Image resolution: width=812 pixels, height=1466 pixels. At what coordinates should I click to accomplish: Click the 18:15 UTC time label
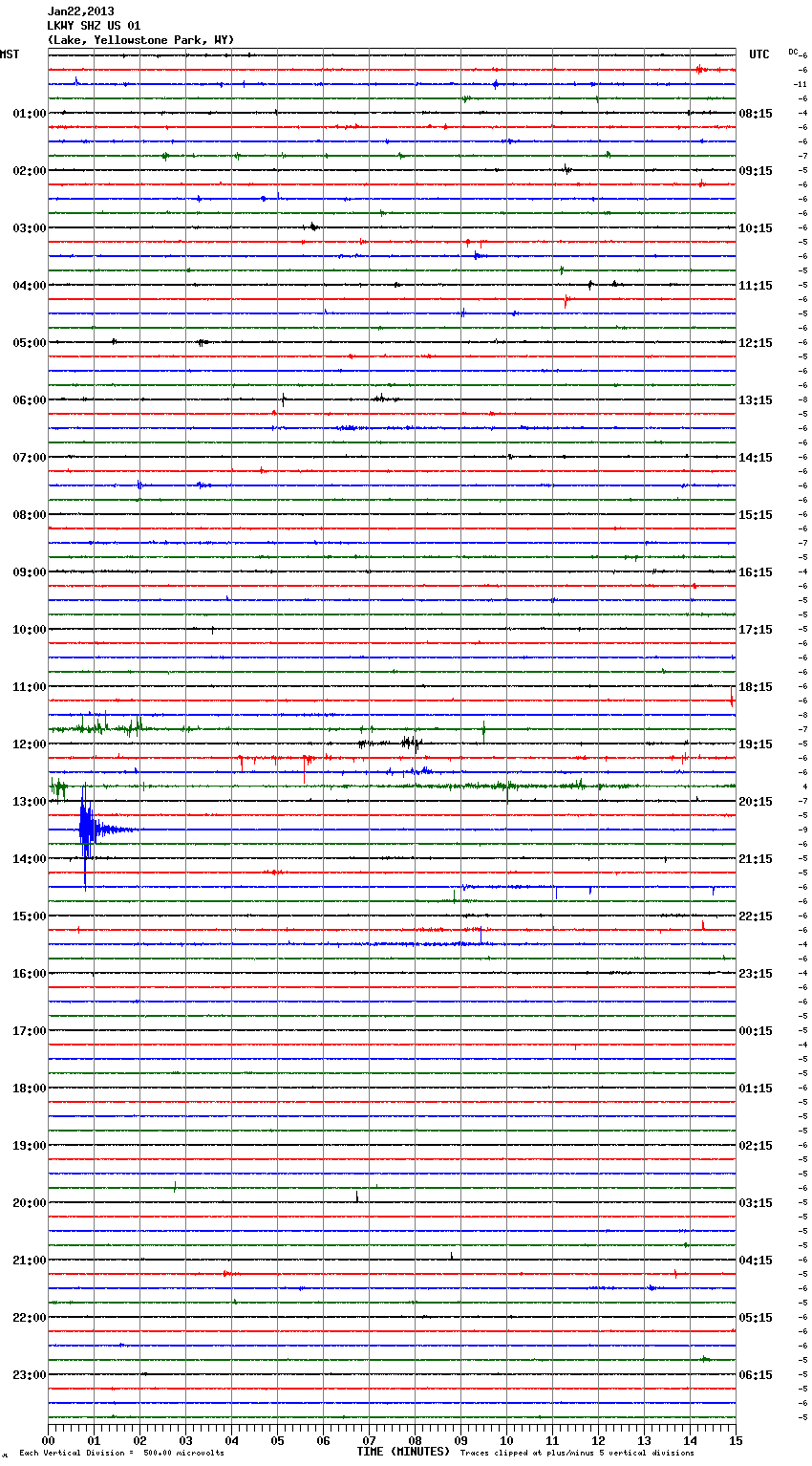point(756,687)
